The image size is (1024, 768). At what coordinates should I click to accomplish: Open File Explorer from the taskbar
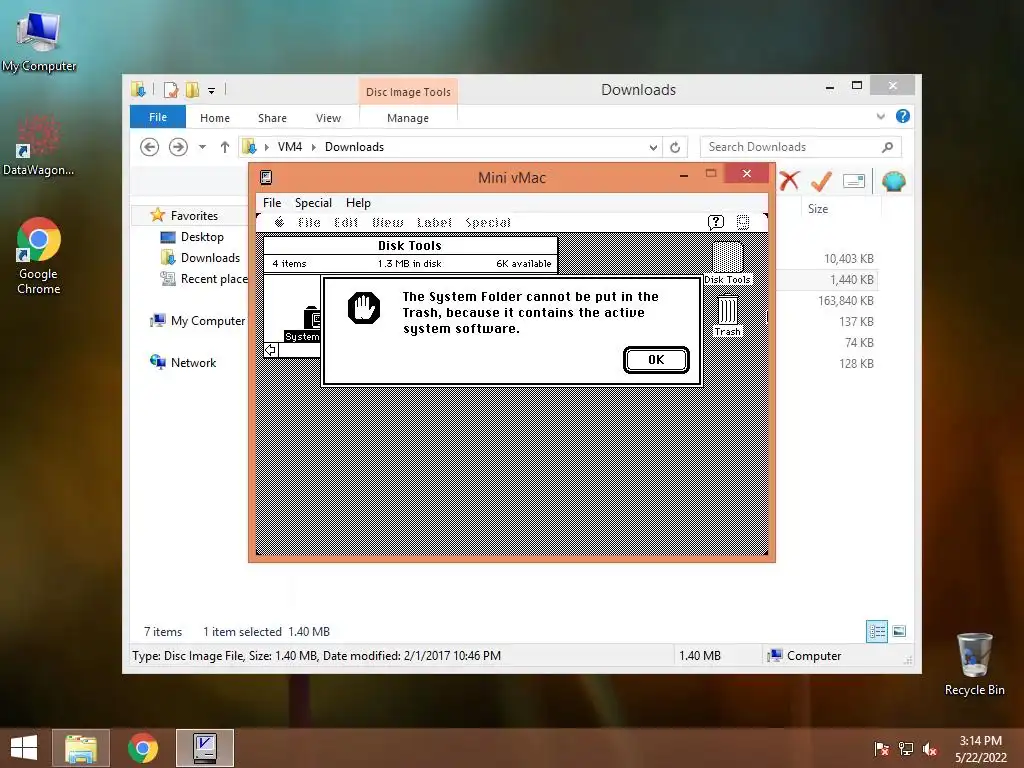(81, 748)
